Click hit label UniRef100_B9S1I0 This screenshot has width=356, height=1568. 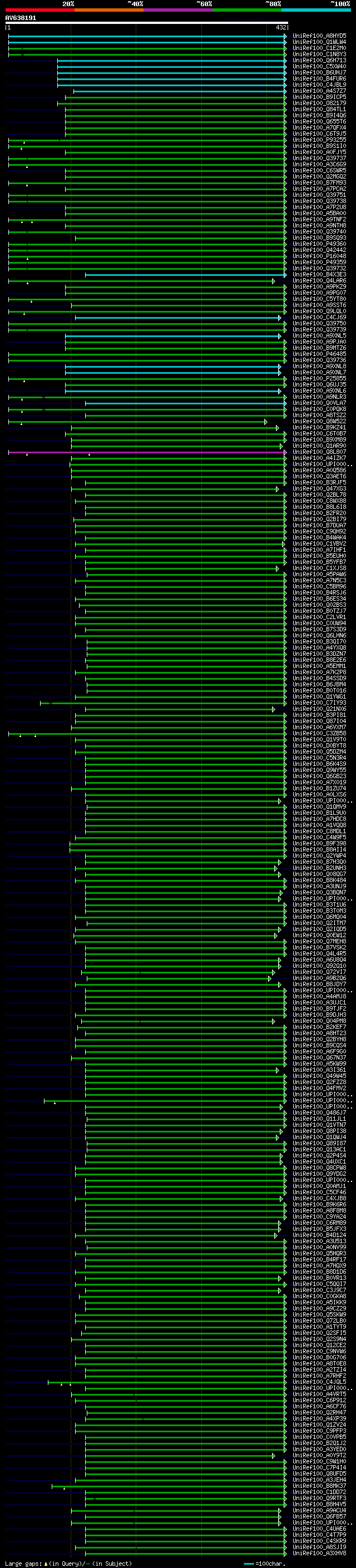(319, 146)
